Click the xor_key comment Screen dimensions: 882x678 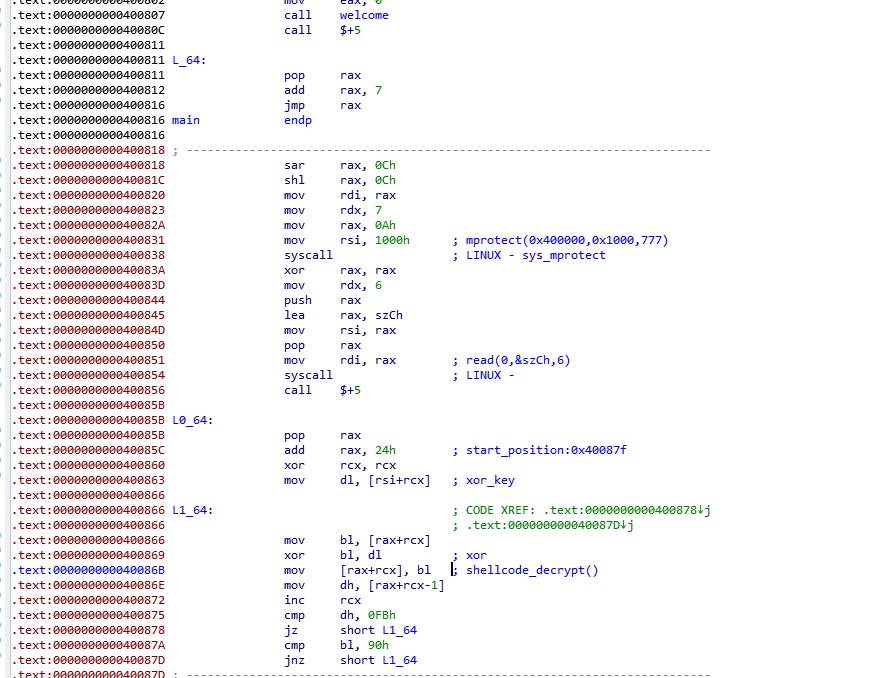pyautogui.click(x=490, y=480)
